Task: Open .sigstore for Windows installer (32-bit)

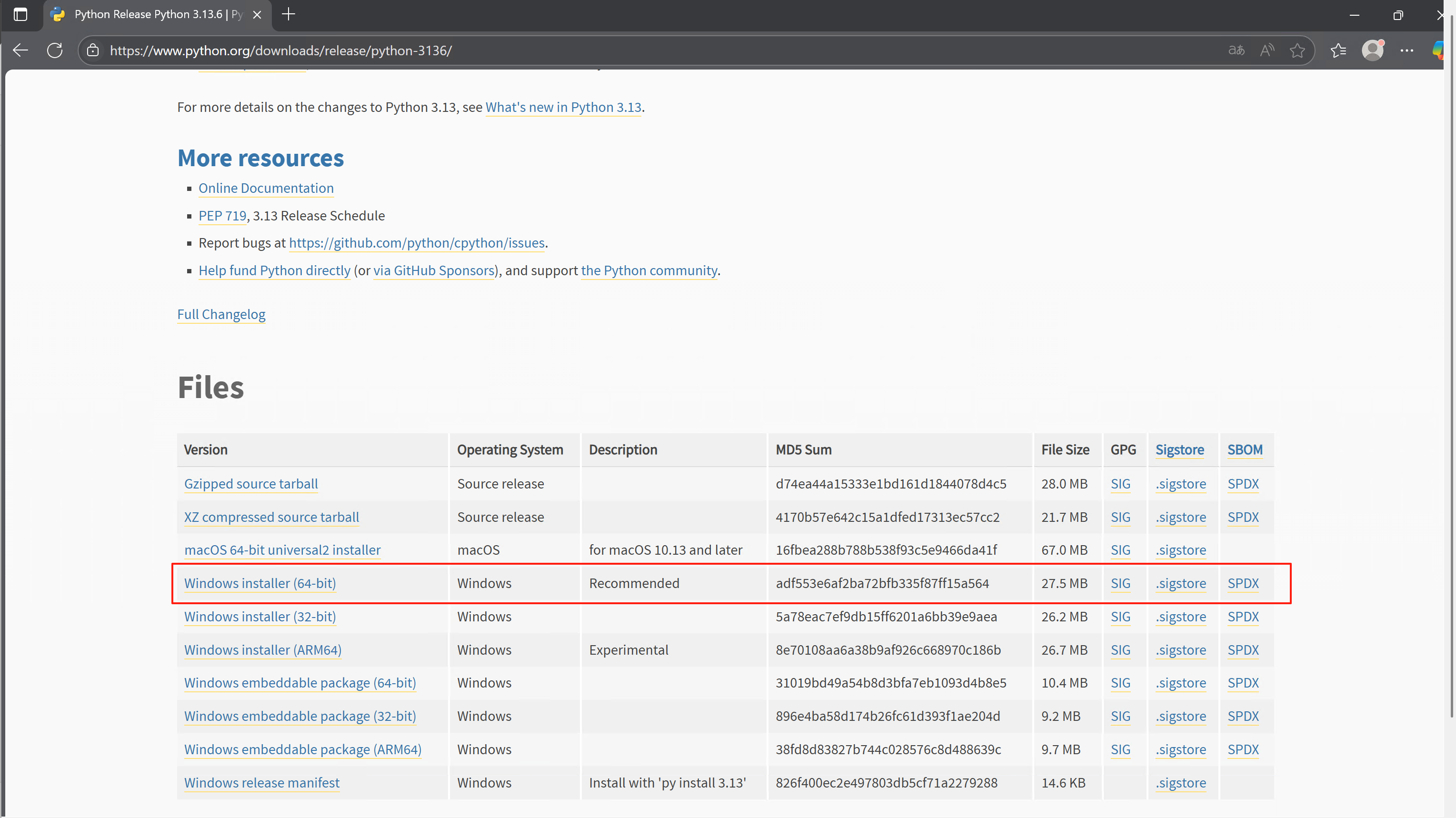Action: [x=1181, y=617]
